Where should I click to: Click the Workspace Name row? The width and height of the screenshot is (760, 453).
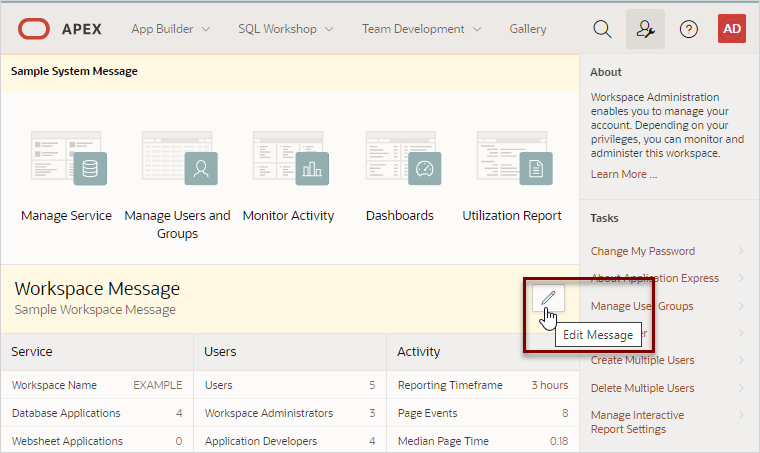pos(97,385)
